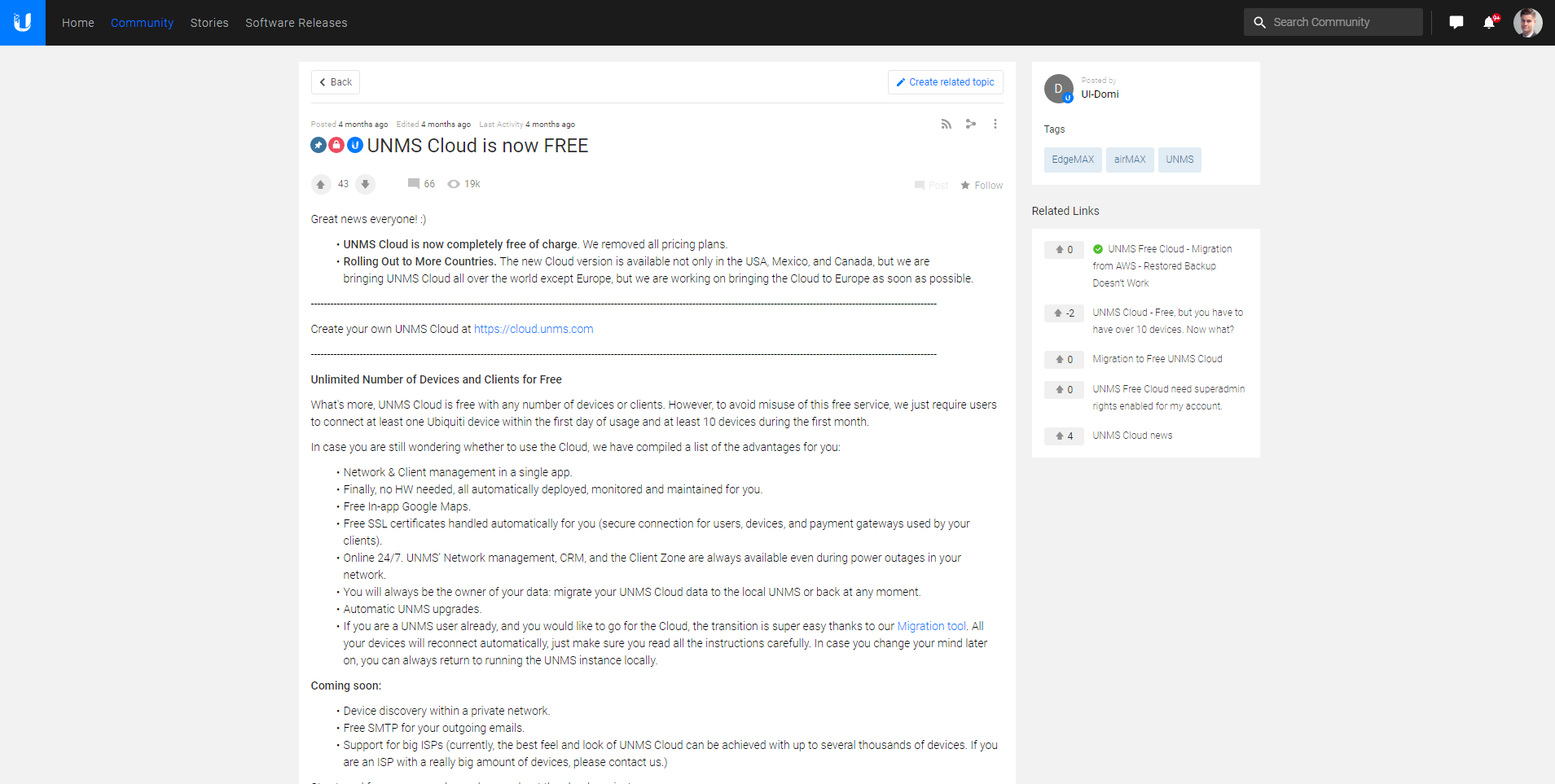Viewport: 1555px width, 784px height.
Task: Open the Community section
Action: click(143, 23)
